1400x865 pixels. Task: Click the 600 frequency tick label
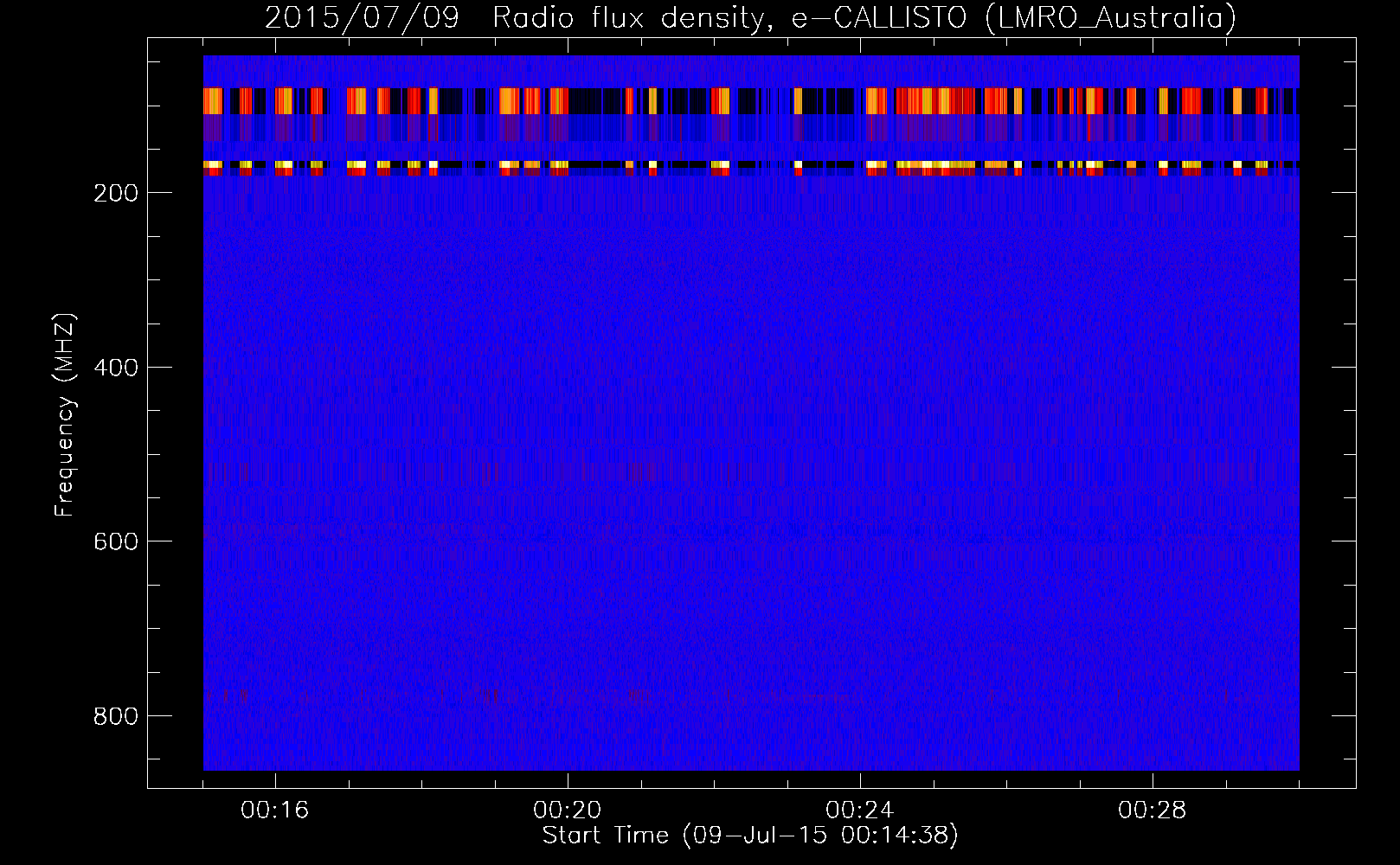116,541
